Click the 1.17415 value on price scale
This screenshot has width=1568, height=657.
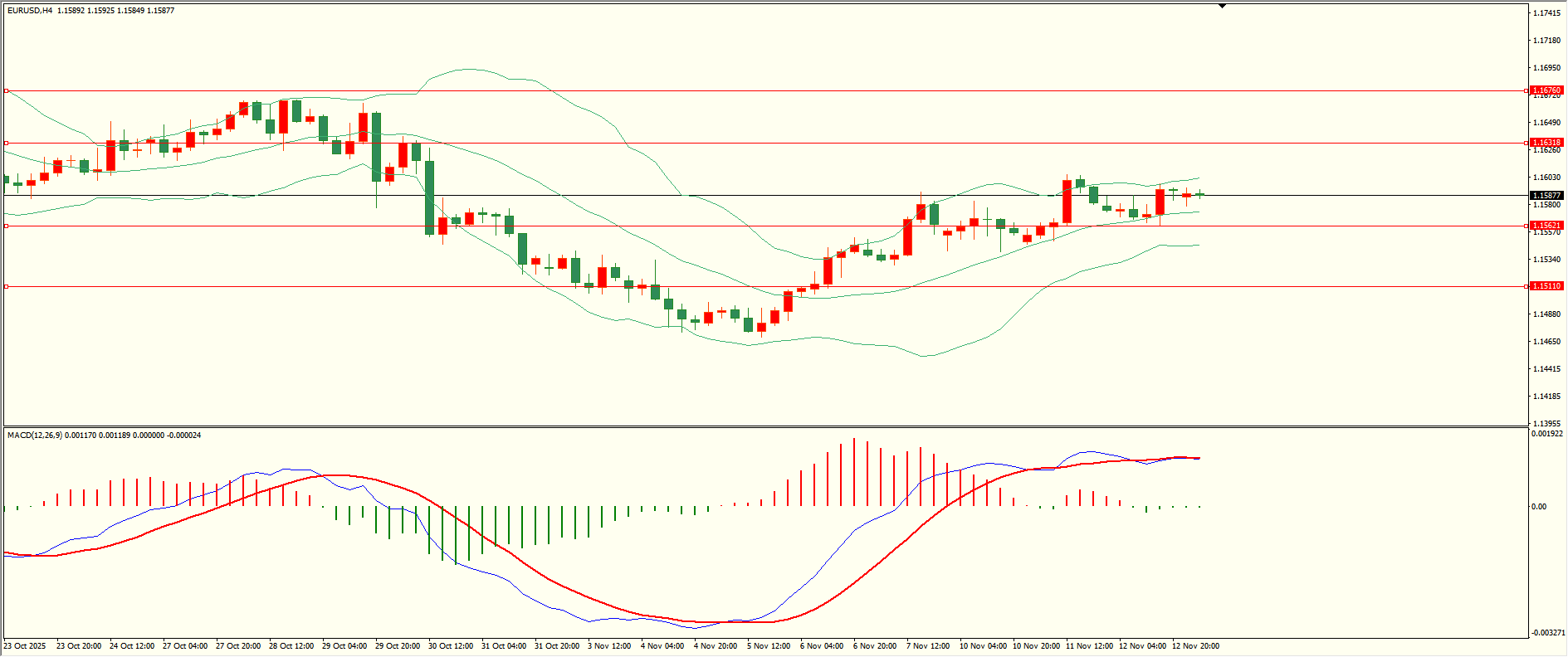point(1546,13)
